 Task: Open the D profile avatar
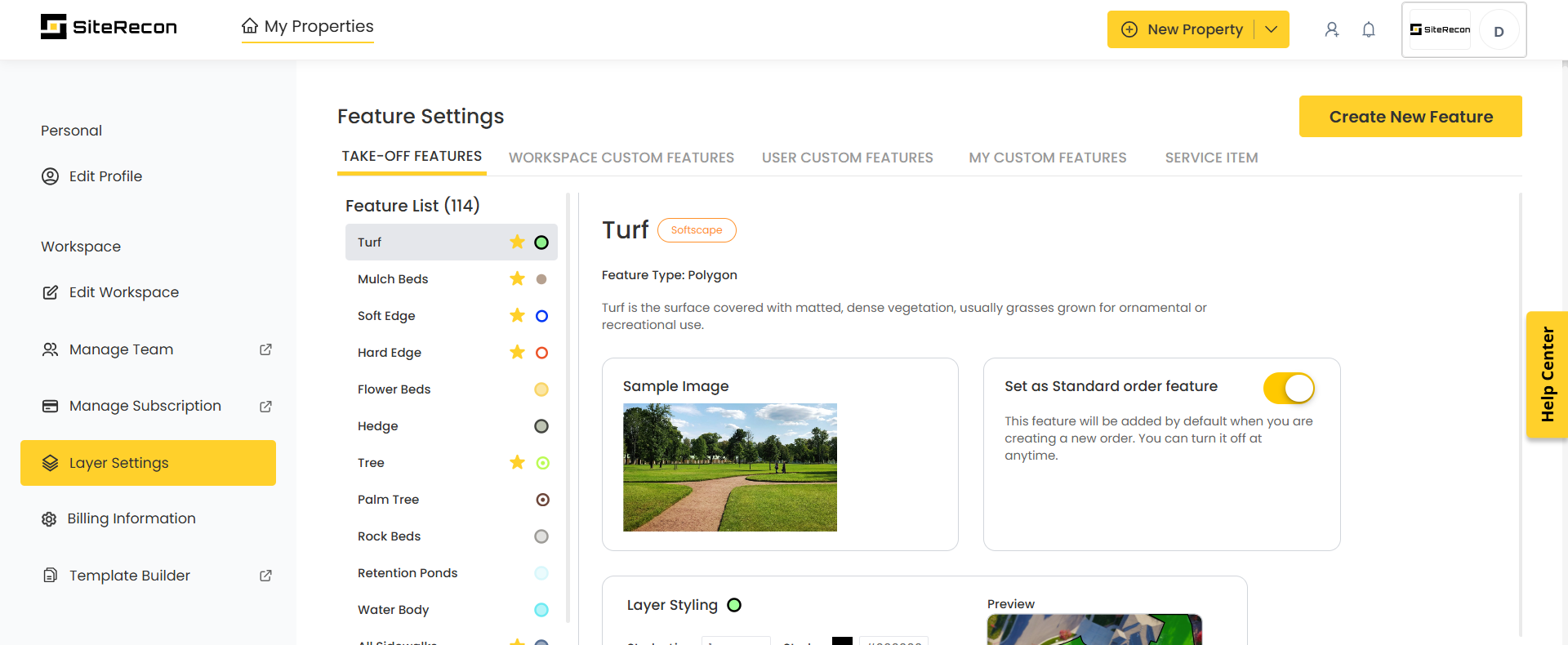click(1499, 31)
